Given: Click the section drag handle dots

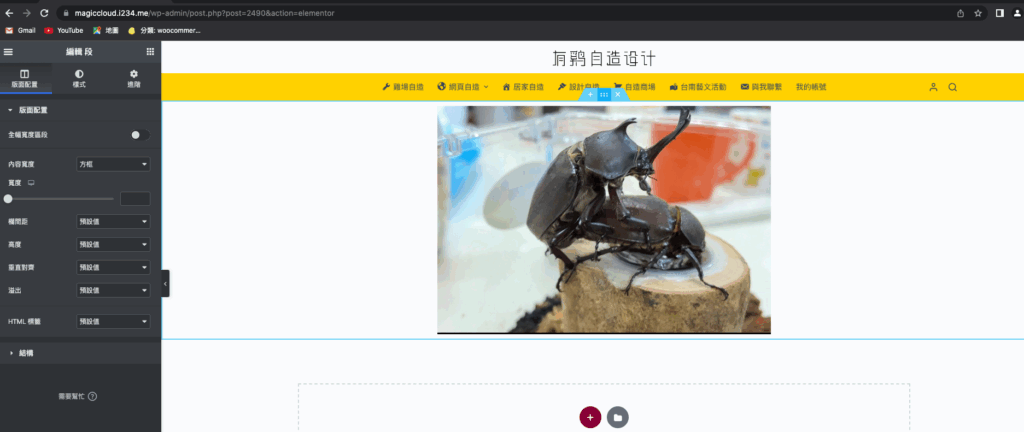Looking at the screenshot, I should (x=604, y=95).
